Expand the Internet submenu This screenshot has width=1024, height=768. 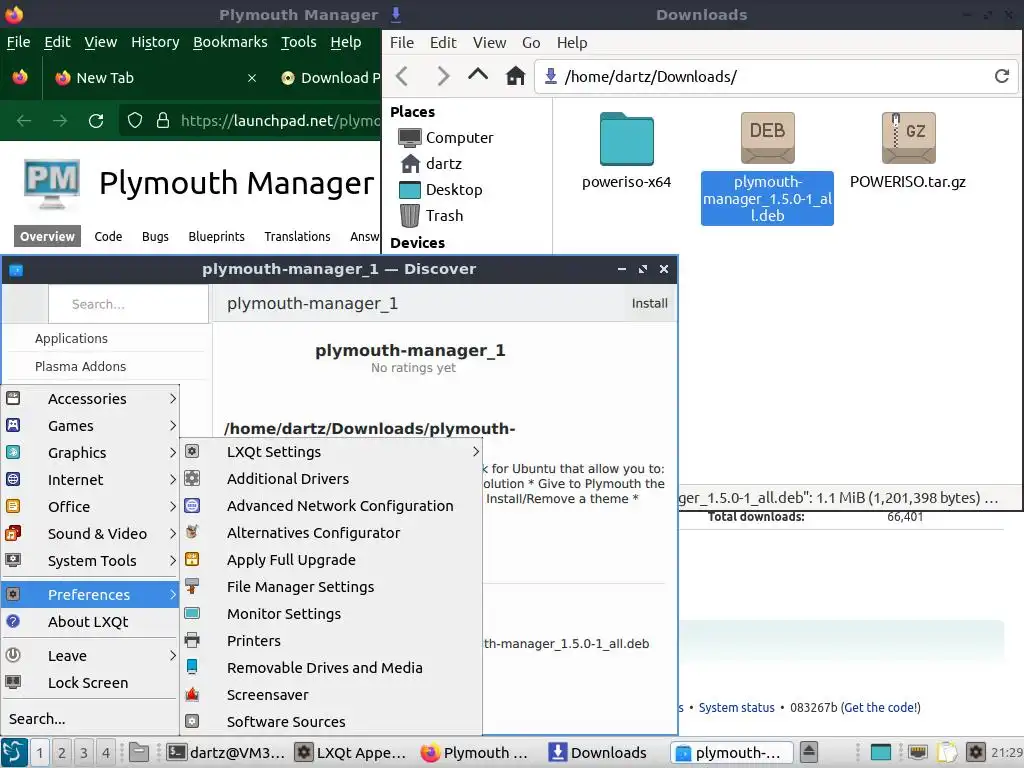pyautogui.click(x=91, y=479)
